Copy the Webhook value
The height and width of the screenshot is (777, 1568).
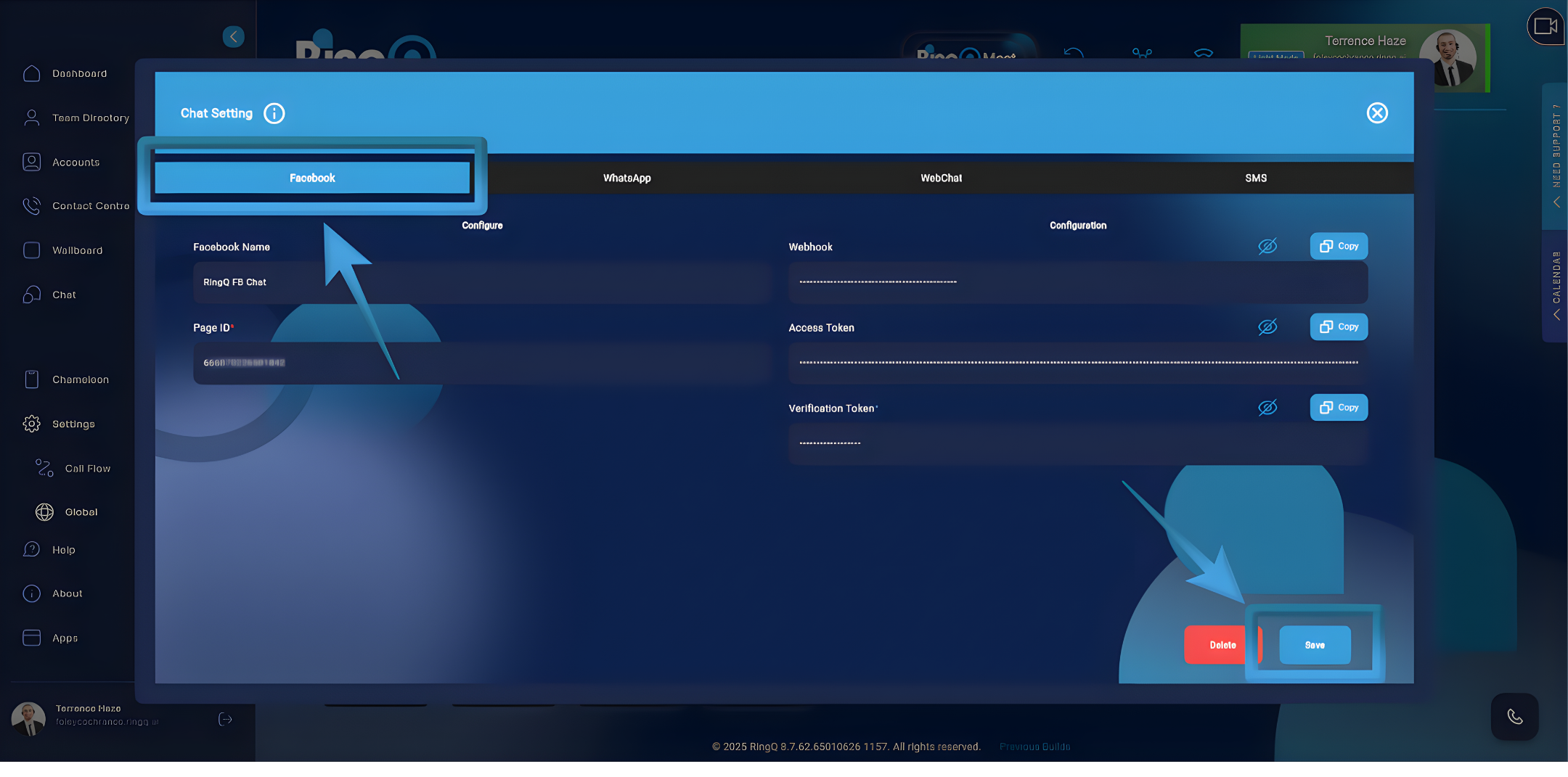tap(1338, 245)
